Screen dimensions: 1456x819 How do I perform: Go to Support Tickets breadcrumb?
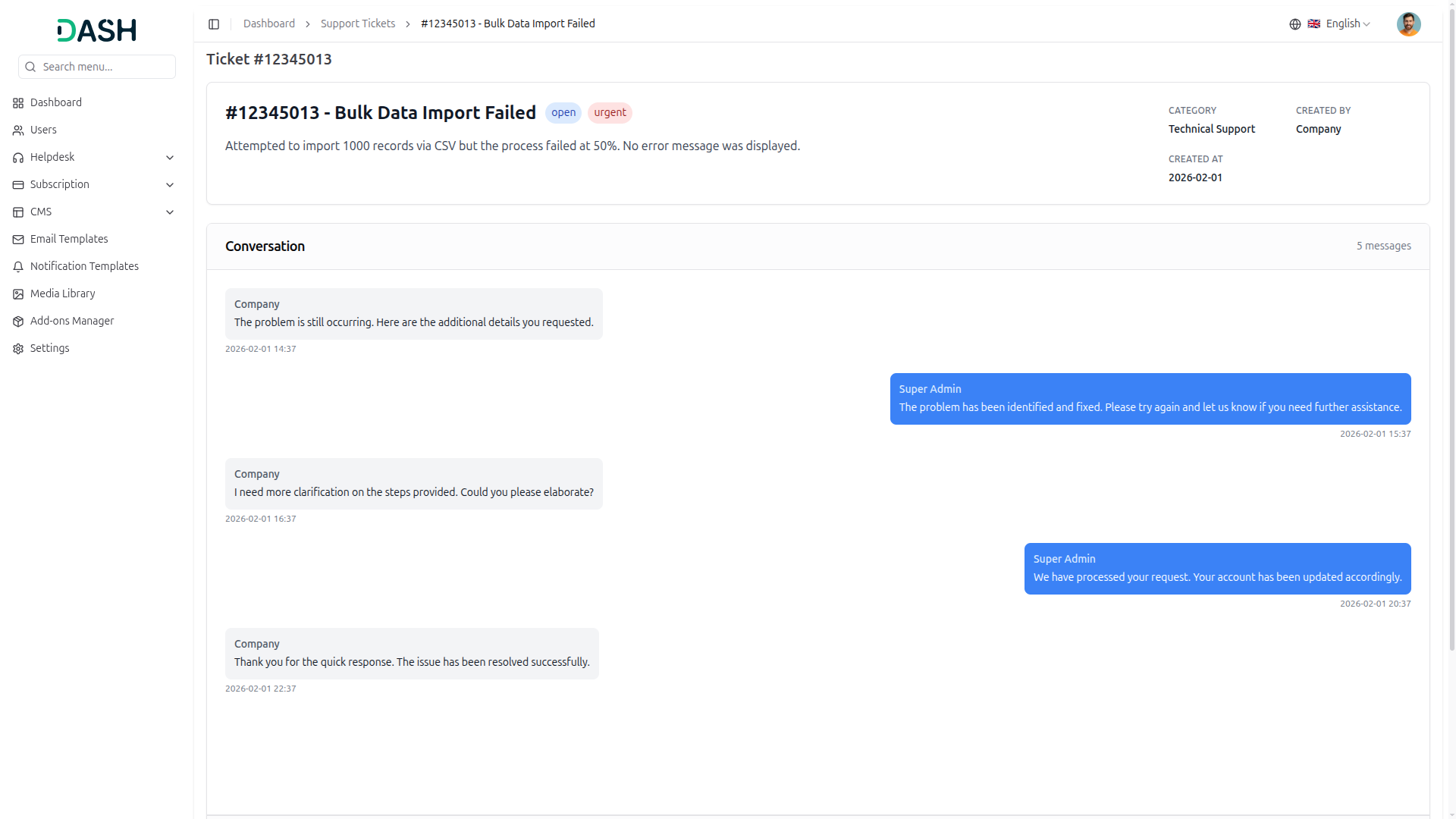[357, 24]
